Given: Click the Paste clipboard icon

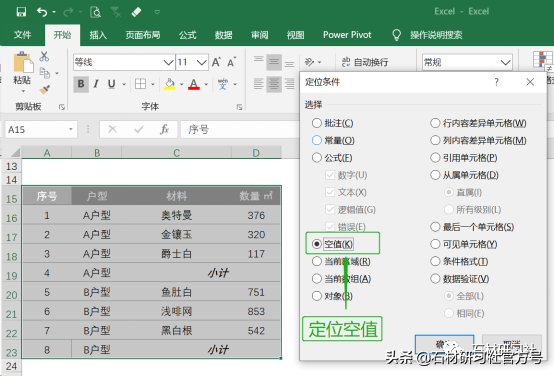Looking at the screenshot, I should [23, 63].
